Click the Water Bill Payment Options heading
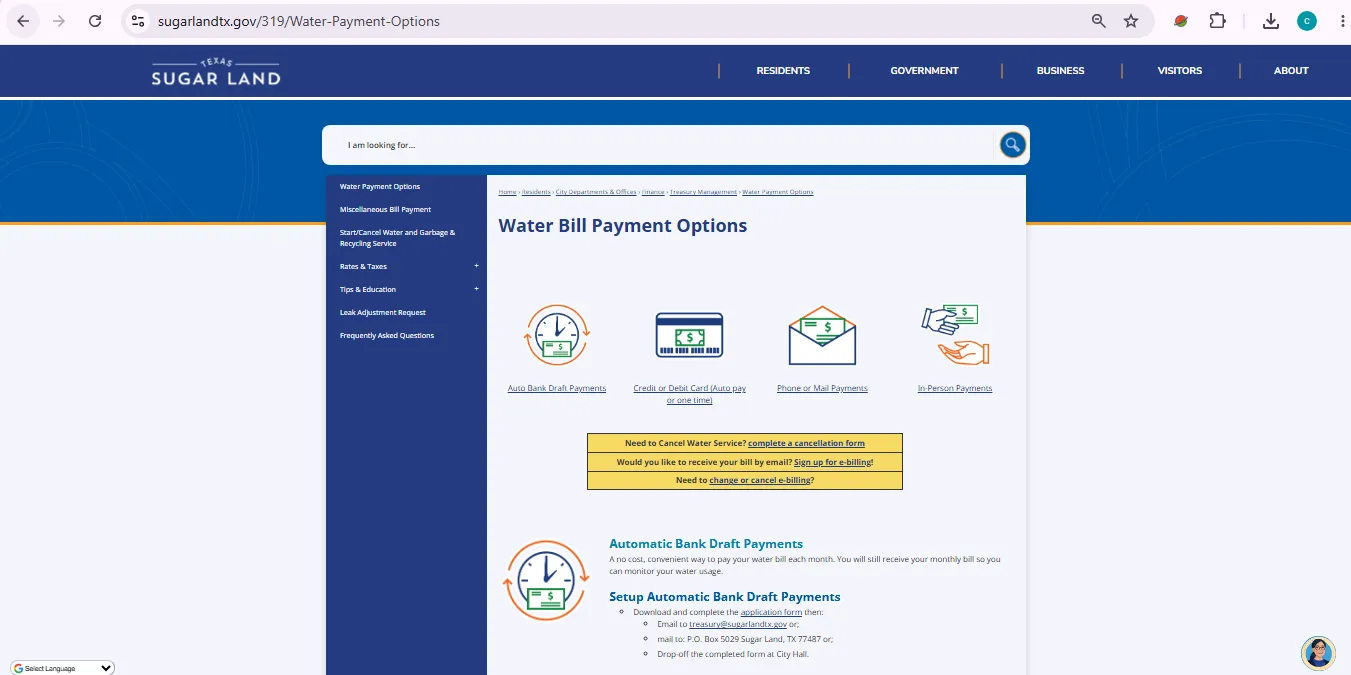 pos(623,226)
